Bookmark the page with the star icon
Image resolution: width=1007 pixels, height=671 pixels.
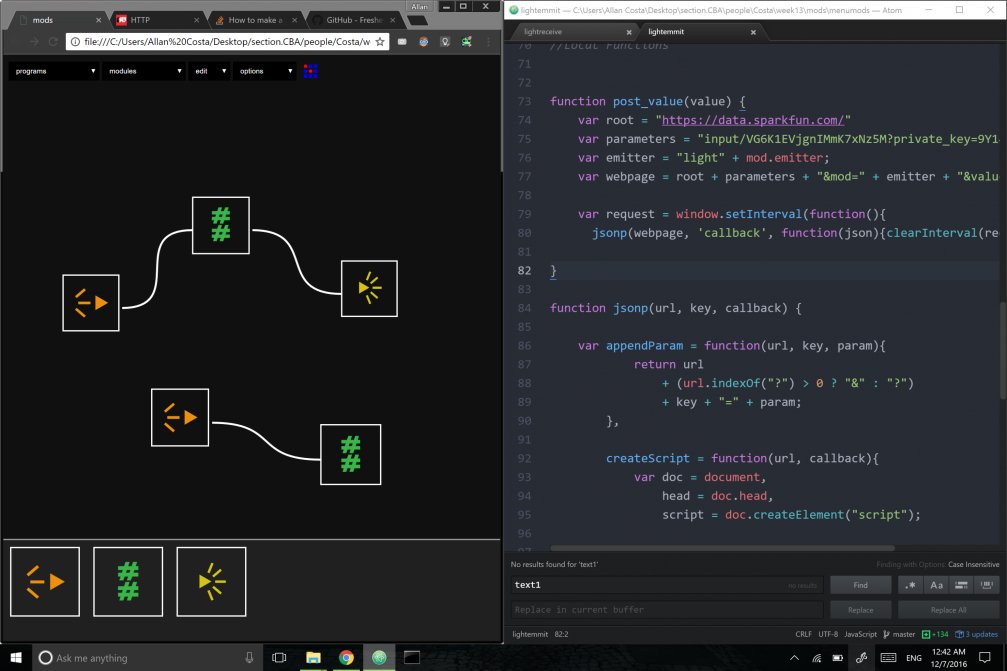[378, 42]
